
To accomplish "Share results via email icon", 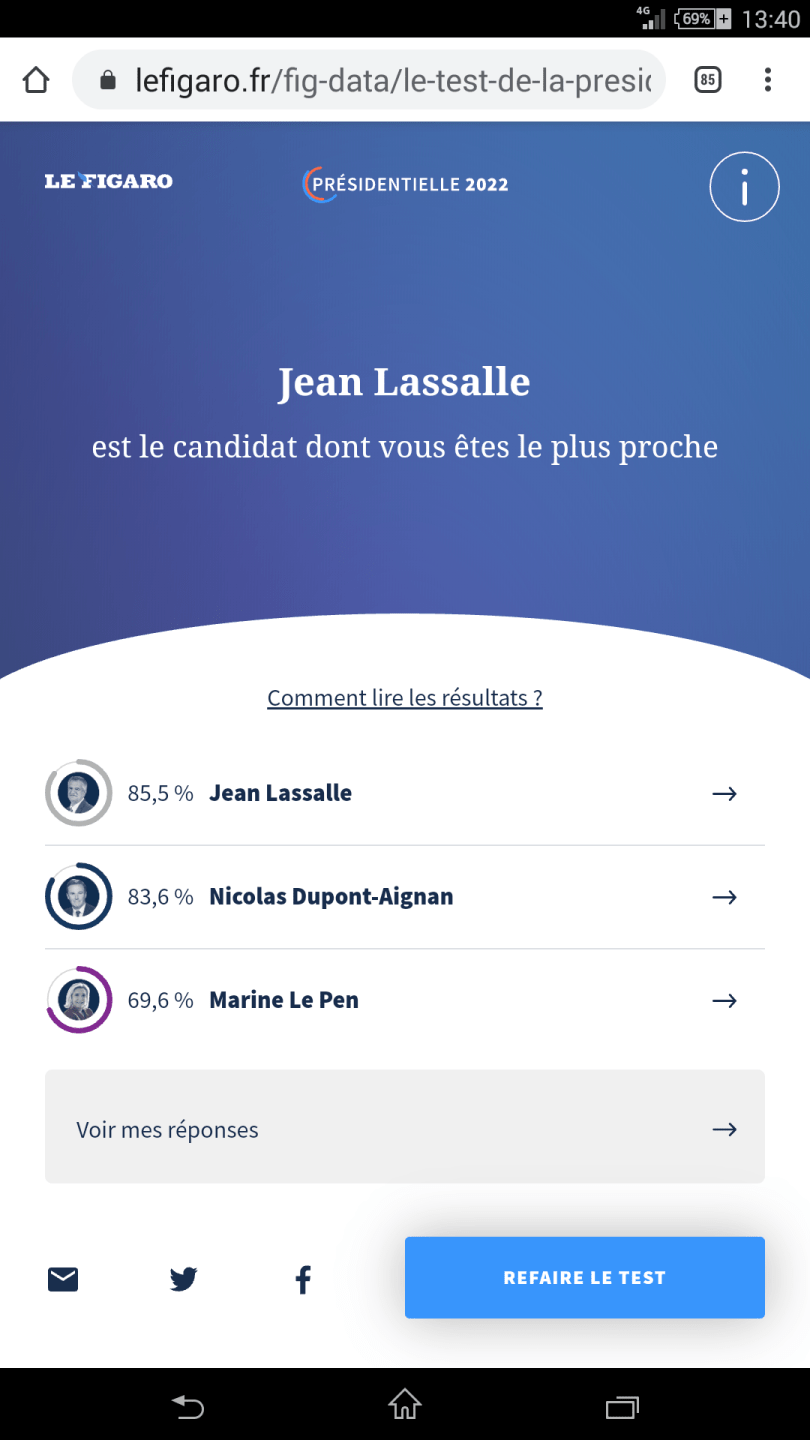I will [x=63, y=1278].
